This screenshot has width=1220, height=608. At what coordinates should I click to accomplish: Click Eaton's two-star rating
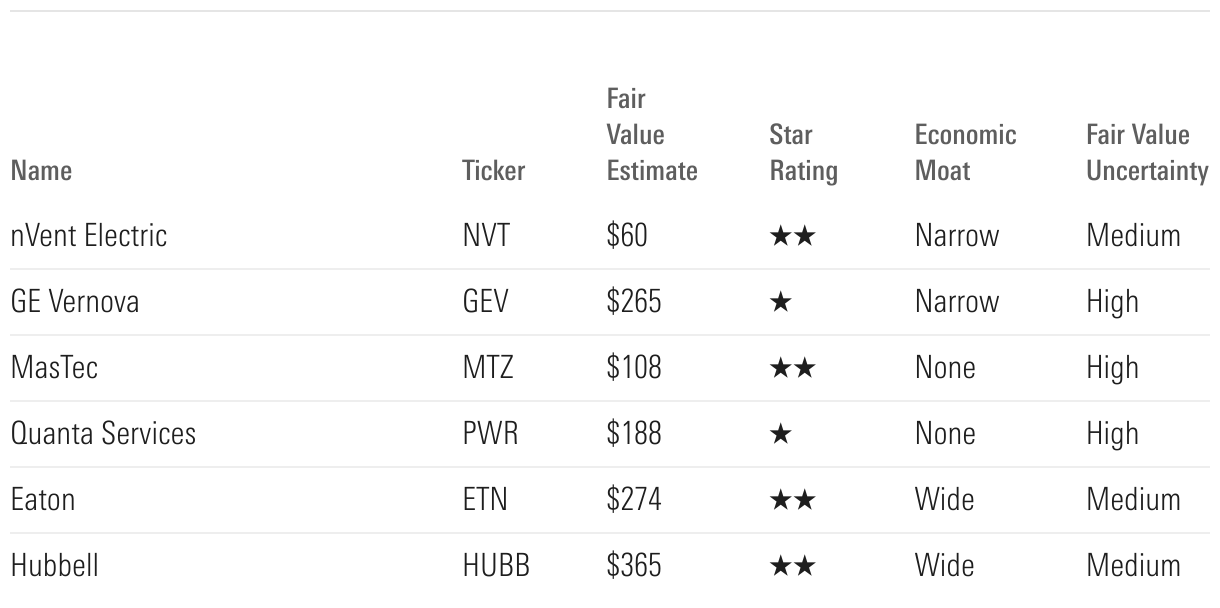(793, 501)
